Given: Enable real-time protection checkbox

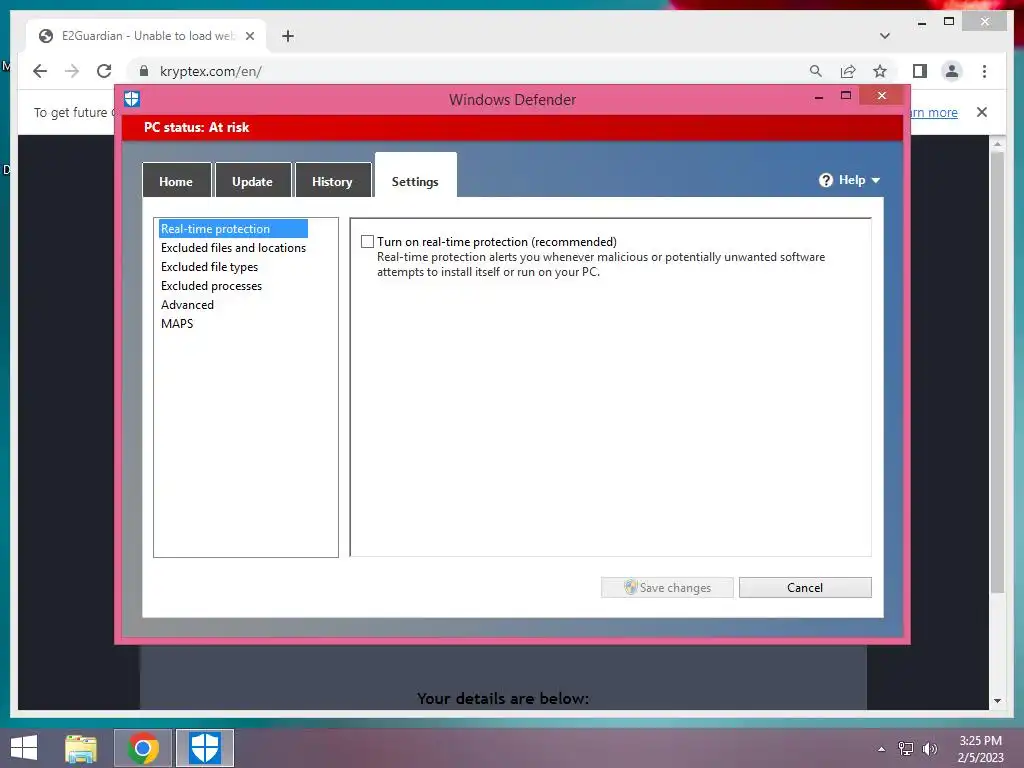Looking at the screenshot, I should tap(368, 242).
